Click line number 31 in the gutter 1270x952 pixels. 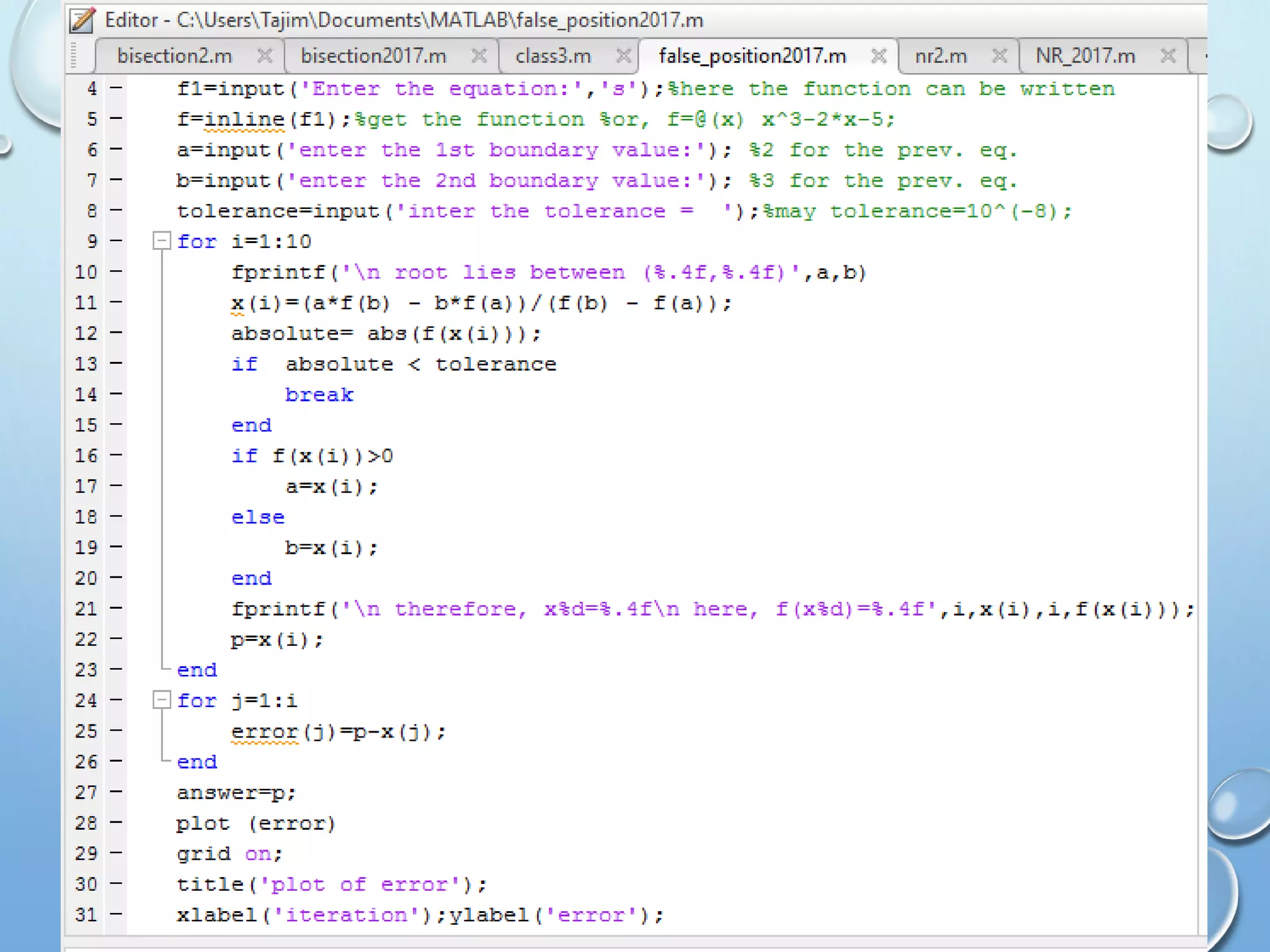[x=86, y=915]
